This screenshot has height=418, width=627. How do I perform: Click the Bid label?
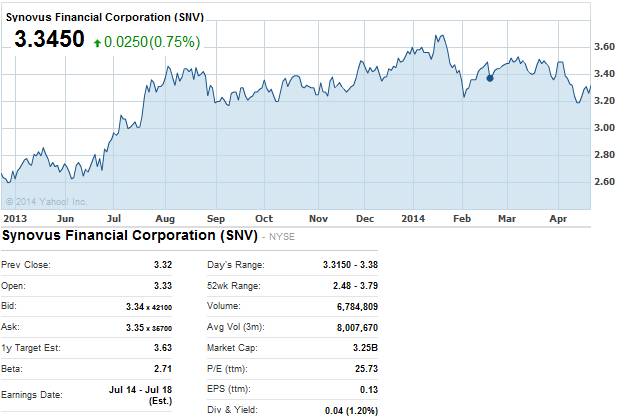click(9, 306)
